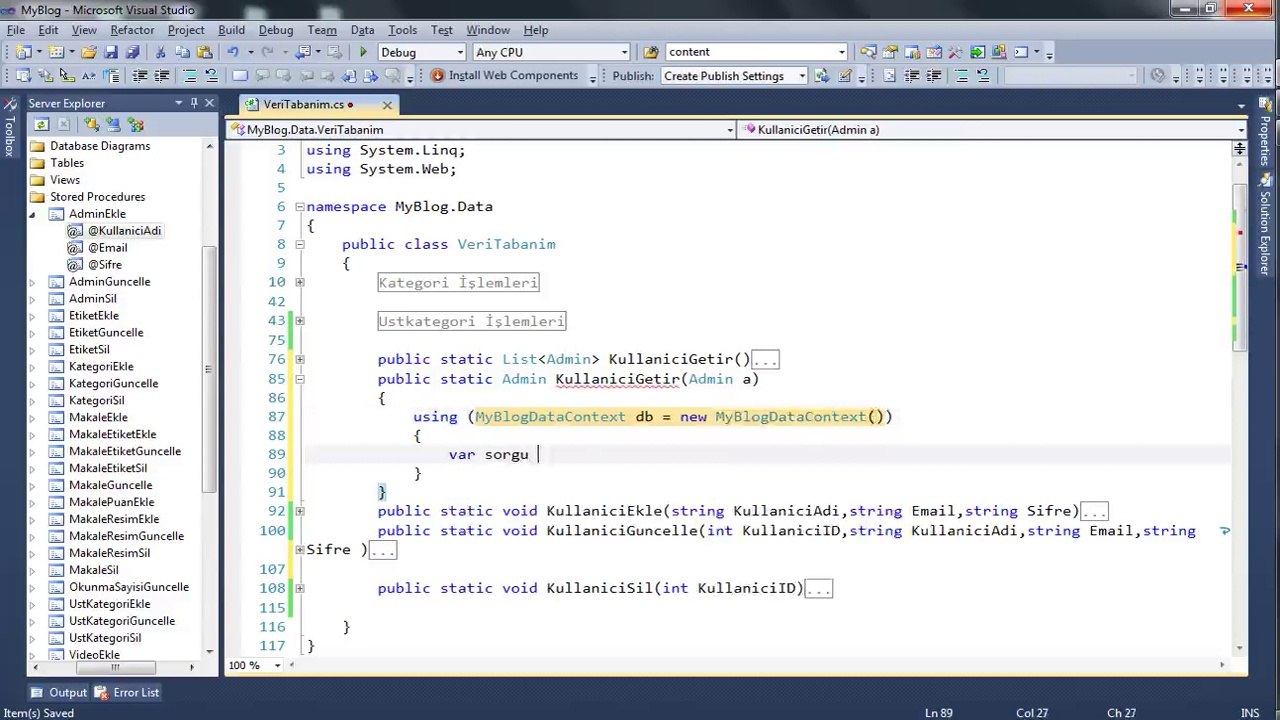Open the File menu
Viewport: 1280px width, 720px height.
[16, 30]
